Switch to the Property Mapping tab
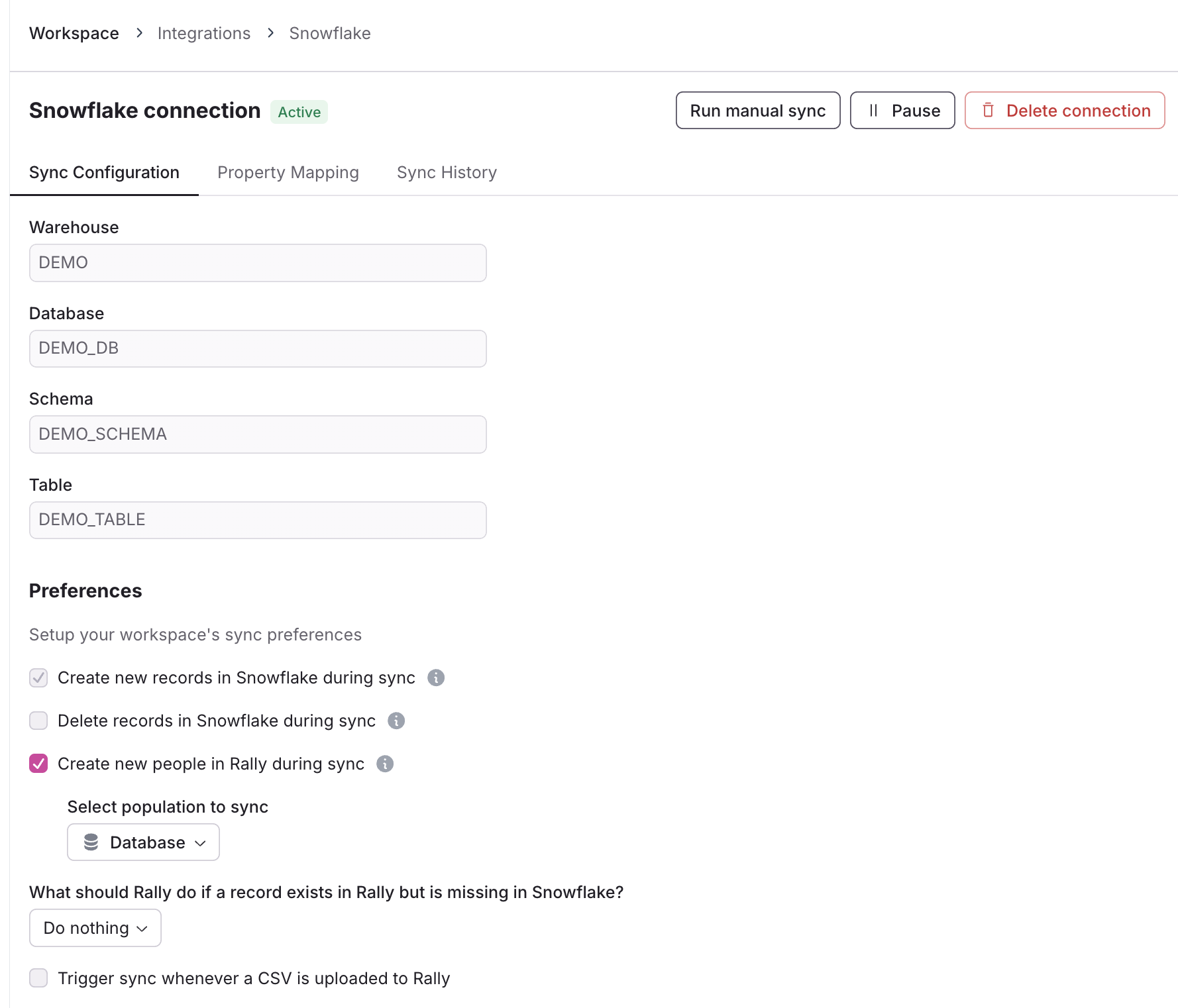Viewport: 1178px width, 1008px height. 288,172
